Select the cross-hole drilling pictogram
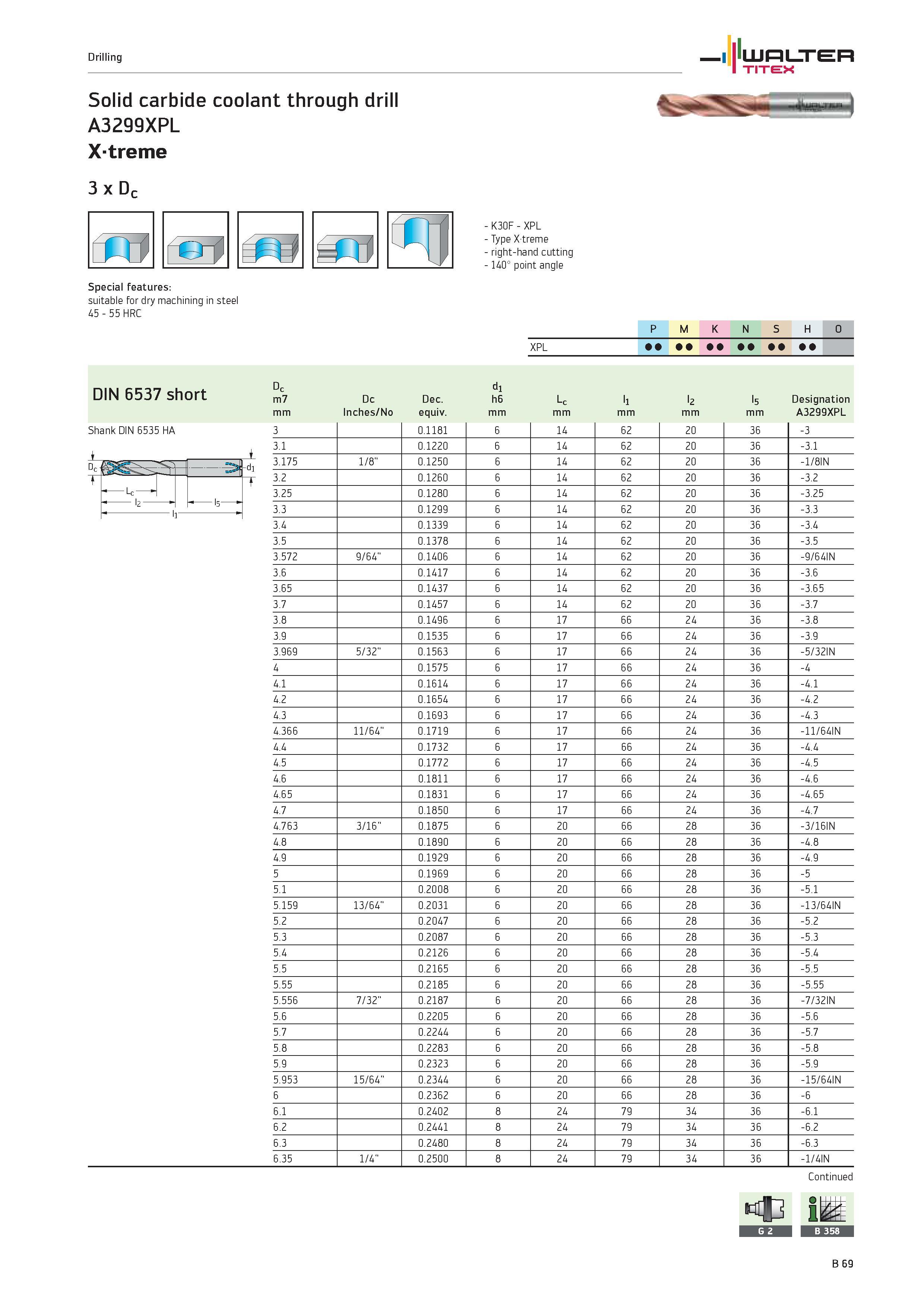 [345, 240]
